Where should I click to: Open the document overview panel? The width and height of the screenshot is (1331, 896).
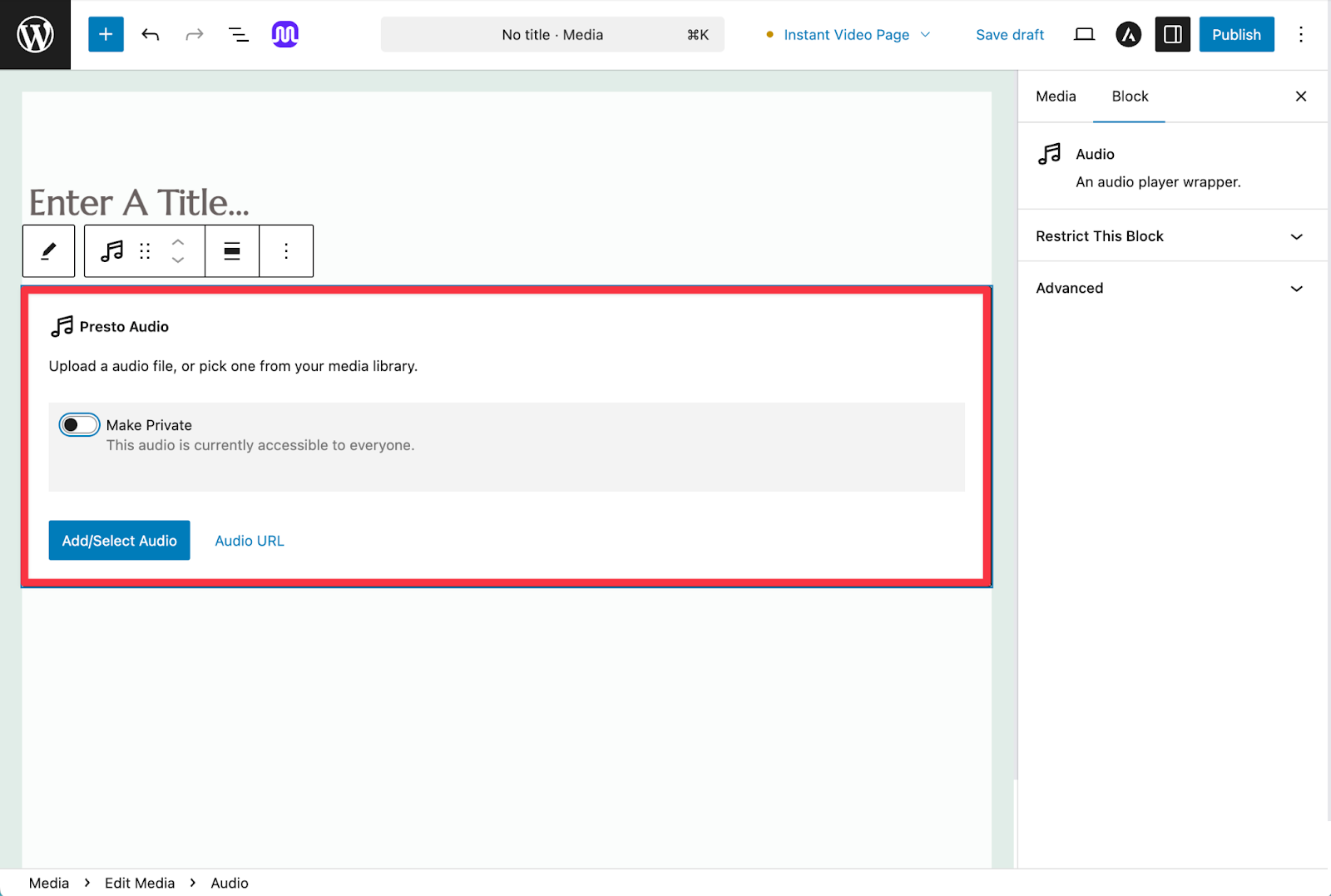(238, 34)
